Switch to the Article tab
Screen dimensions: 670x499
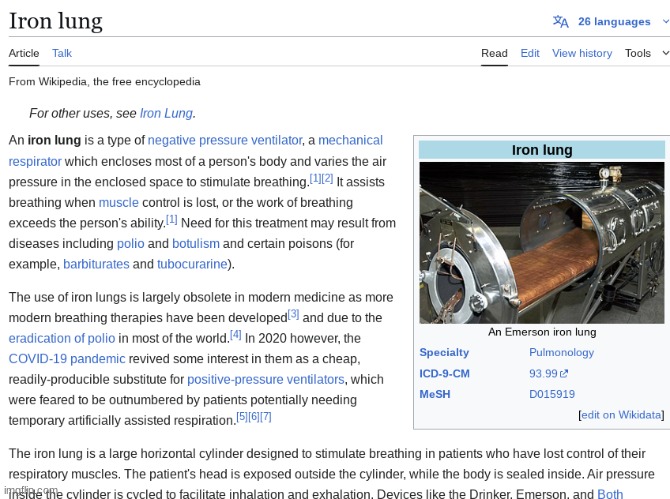pos(24,53)
